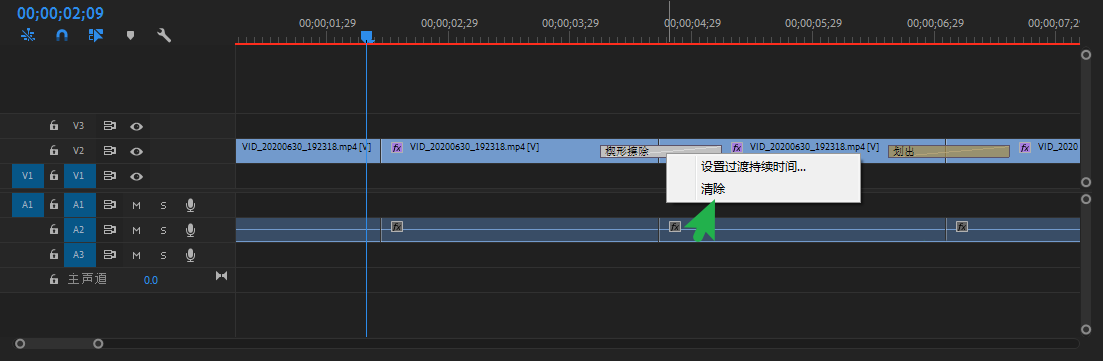Screen dimensions: 1103x361
Task: Solo audio track A1 with S
Action: click(x=163, y=205)
